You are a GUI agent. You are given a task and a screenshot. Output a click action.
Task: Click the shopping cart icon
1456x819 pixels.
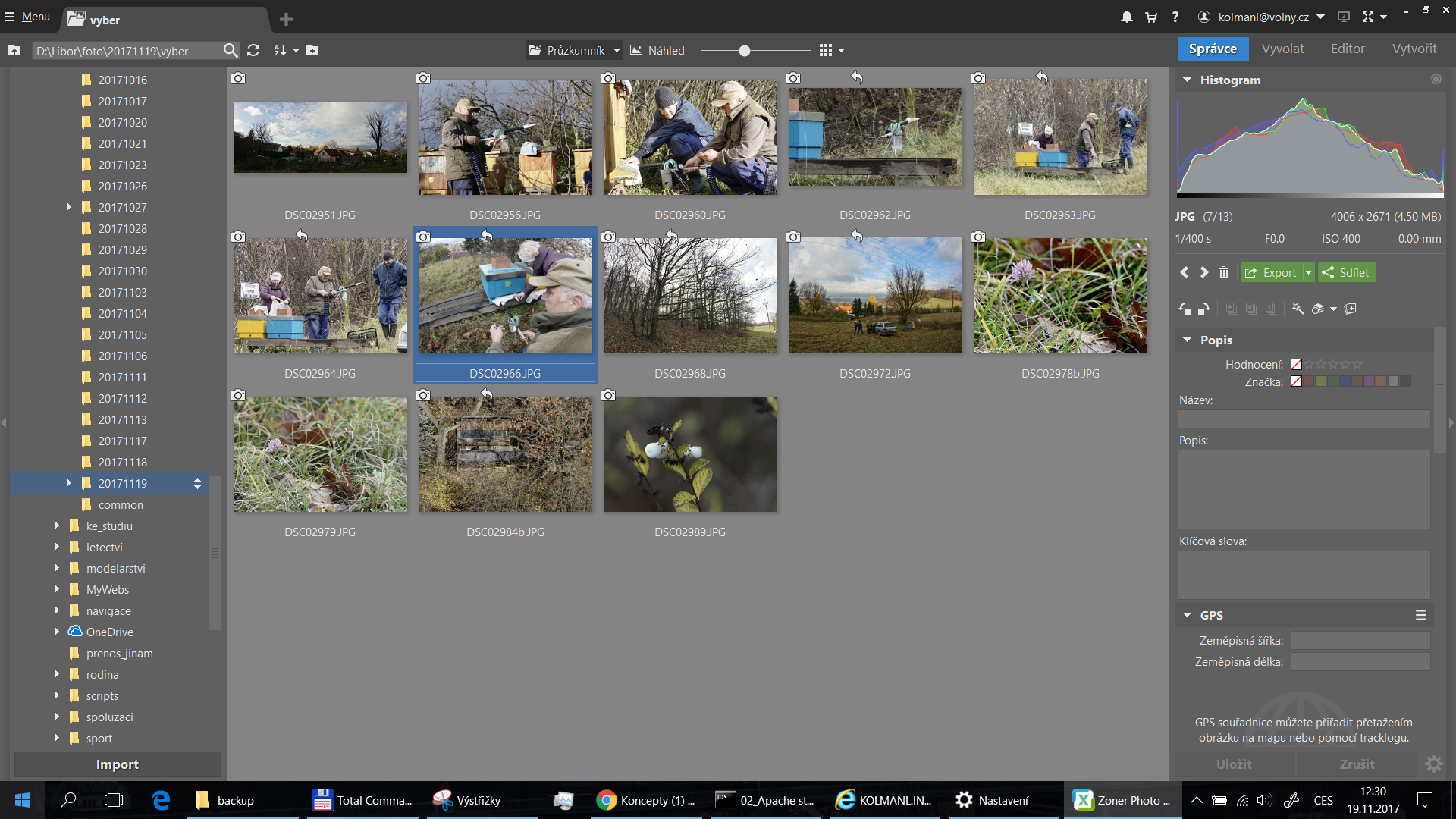point(1150,17)
